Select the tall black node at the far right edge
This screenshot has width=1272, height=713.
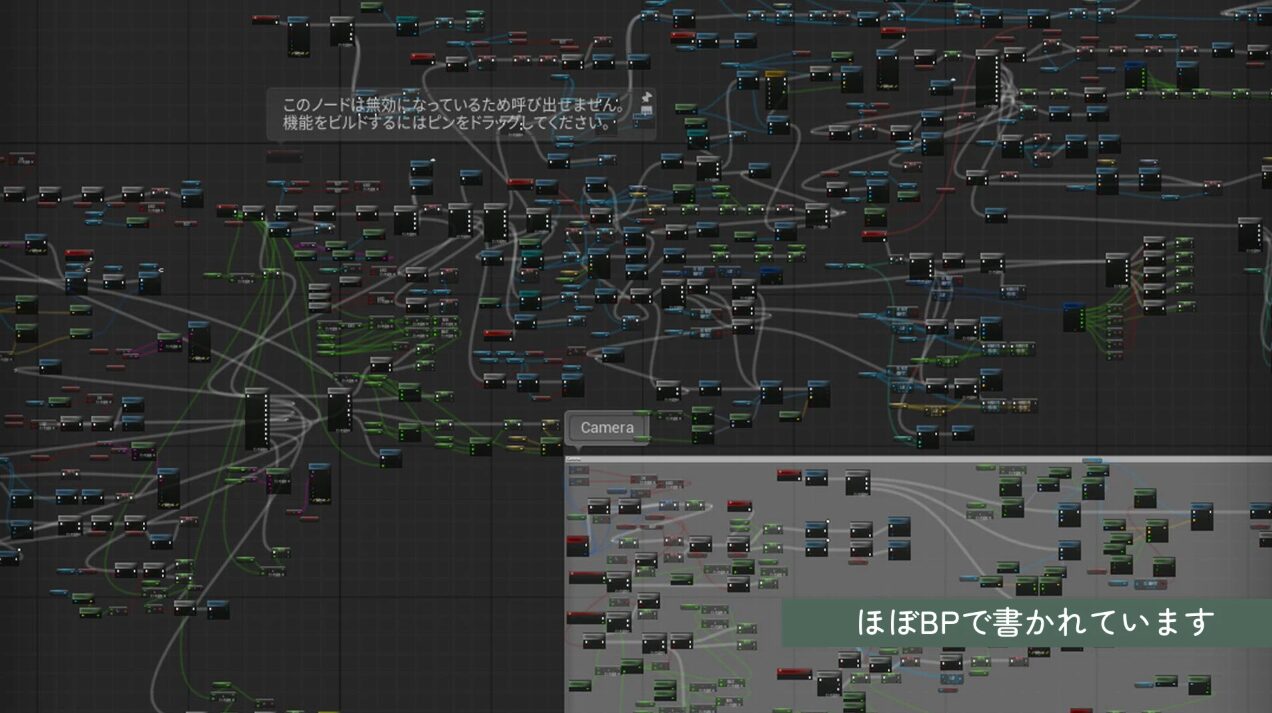[x=1249, y=234]
